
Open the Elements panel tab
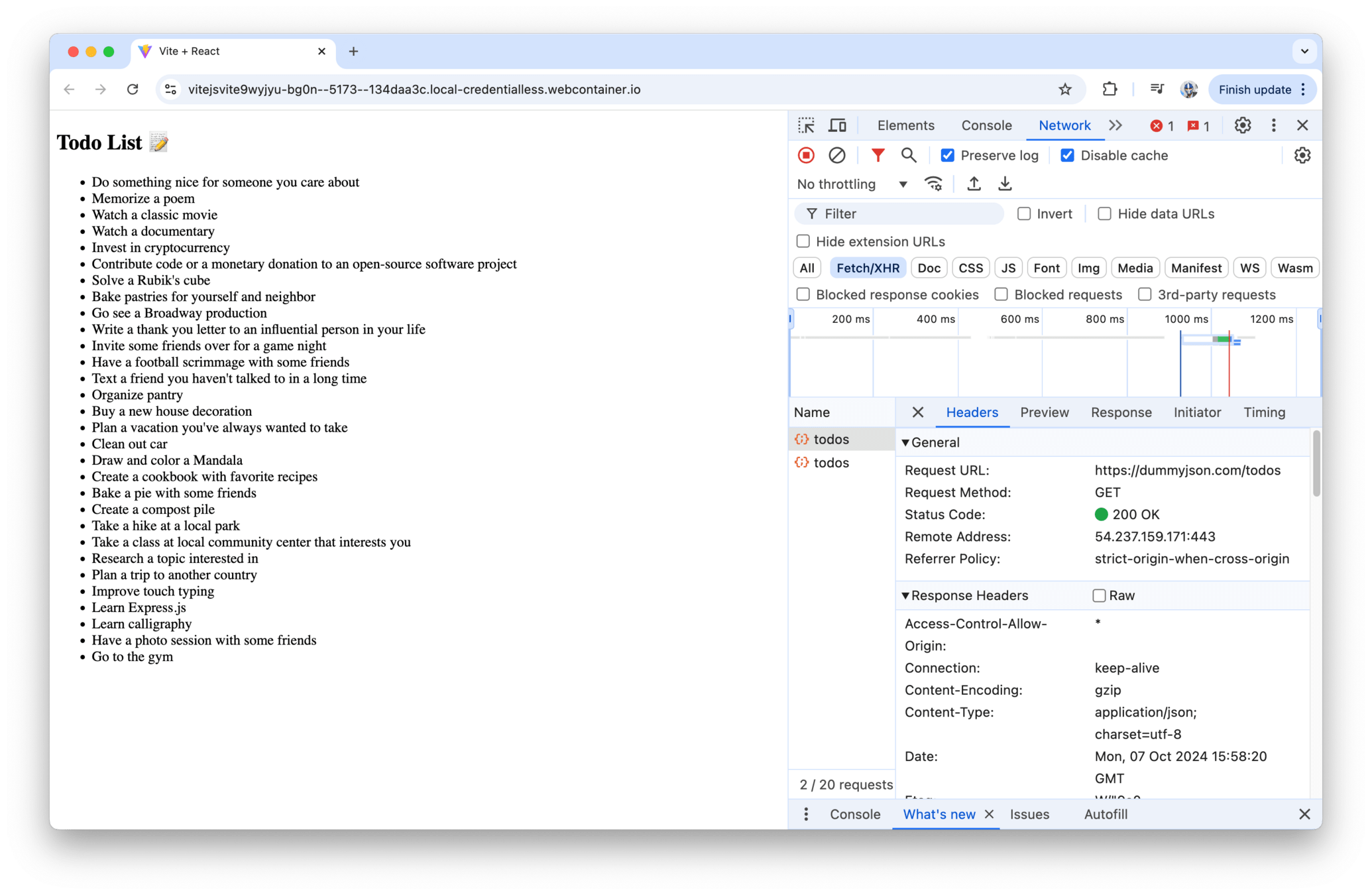(905, 125)
